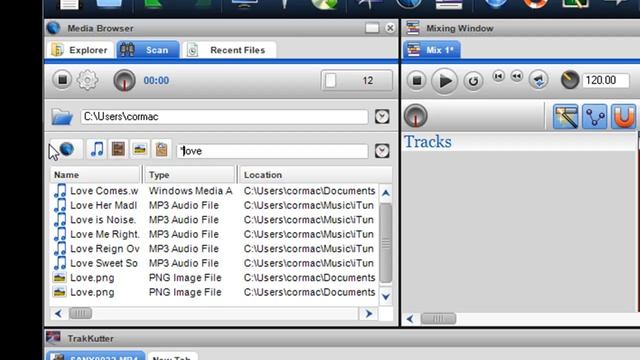Play the mix in Mixing Window
The height and width of the screenshot is (360, 640).
click(444, 81)
